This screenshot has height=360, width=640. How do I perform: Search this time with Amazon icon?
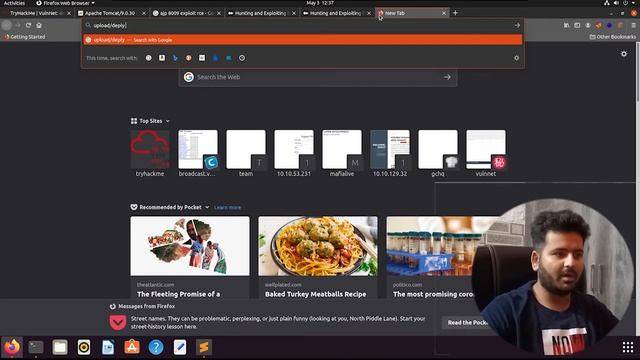pos(162,58)
